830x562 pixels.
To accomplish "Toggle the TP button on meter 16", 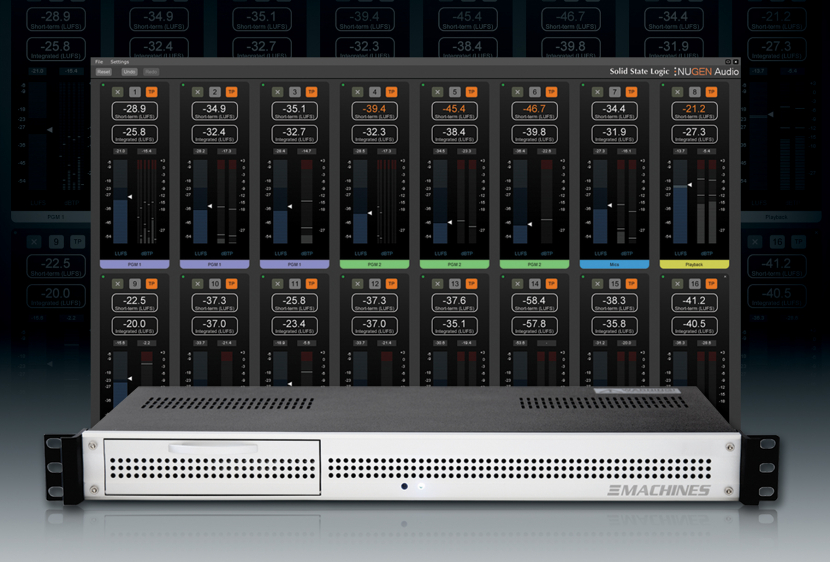I will 711,284.
